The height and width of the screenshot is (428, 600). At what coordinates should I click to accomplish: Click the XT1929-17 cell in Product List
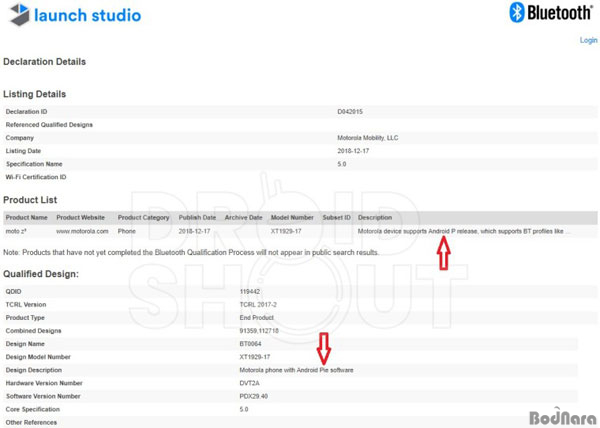(x=286, y=231)
